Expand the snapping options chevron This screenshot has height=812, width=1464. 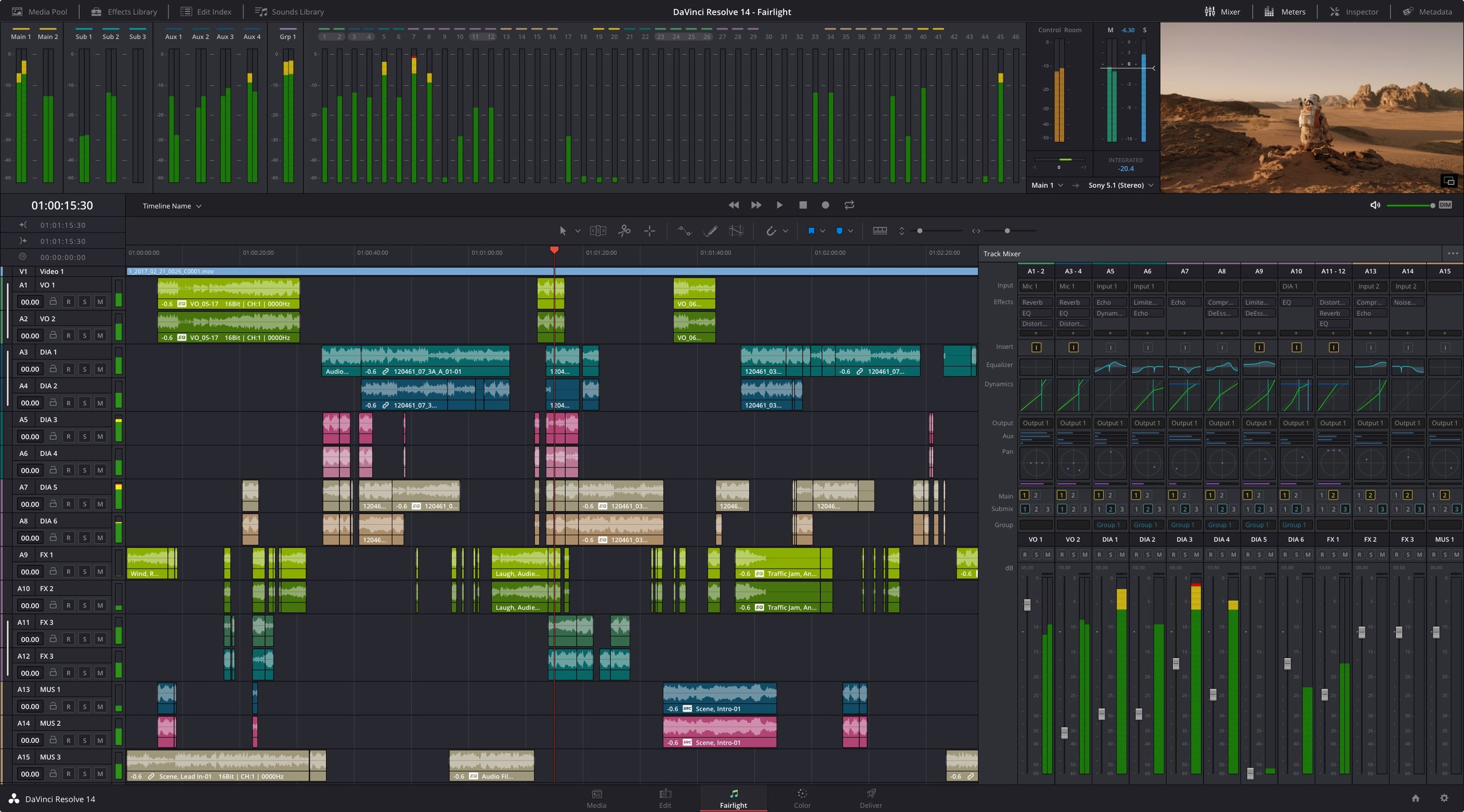tap(786, 230)
